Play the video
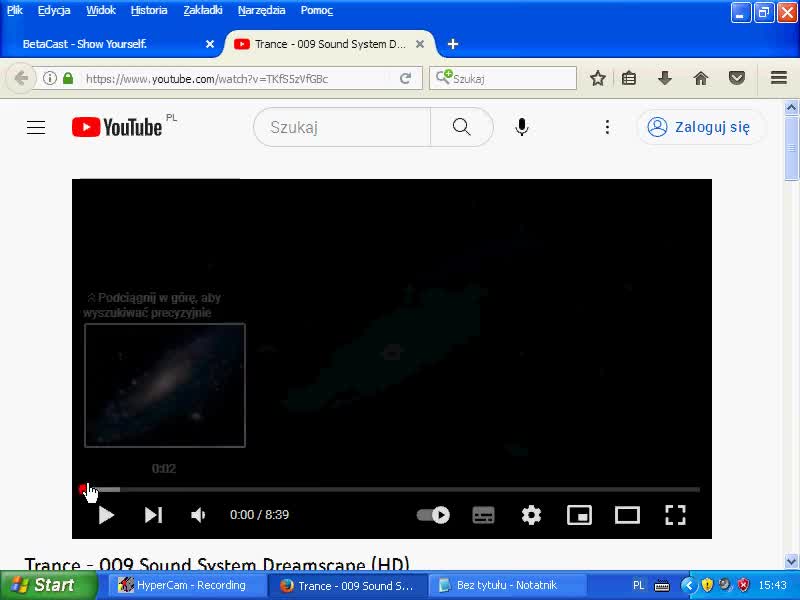The height and width of the screenshot is (600, 800). click(x=106, y=515)
